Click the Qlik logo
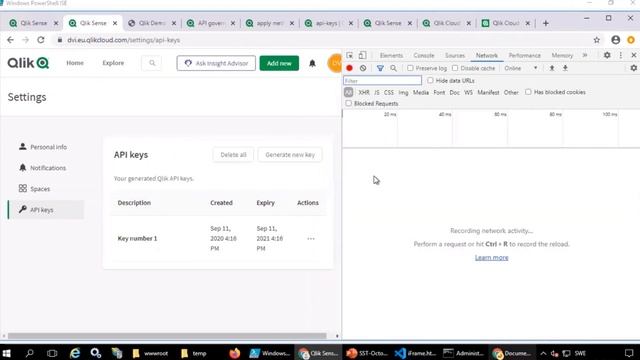Viewport: 640px width, 360px height. point(28,63)
